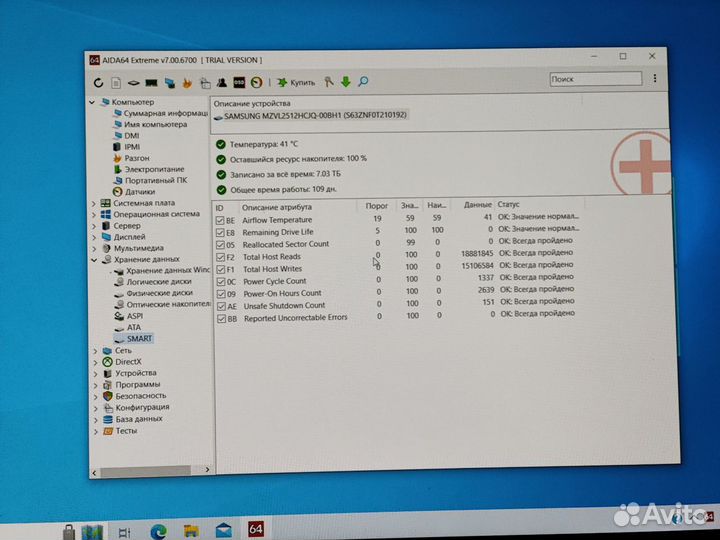Toggle the Power-On Hours Count checkbox
Screen dimensions: 720x540
(x=221, y=294)
